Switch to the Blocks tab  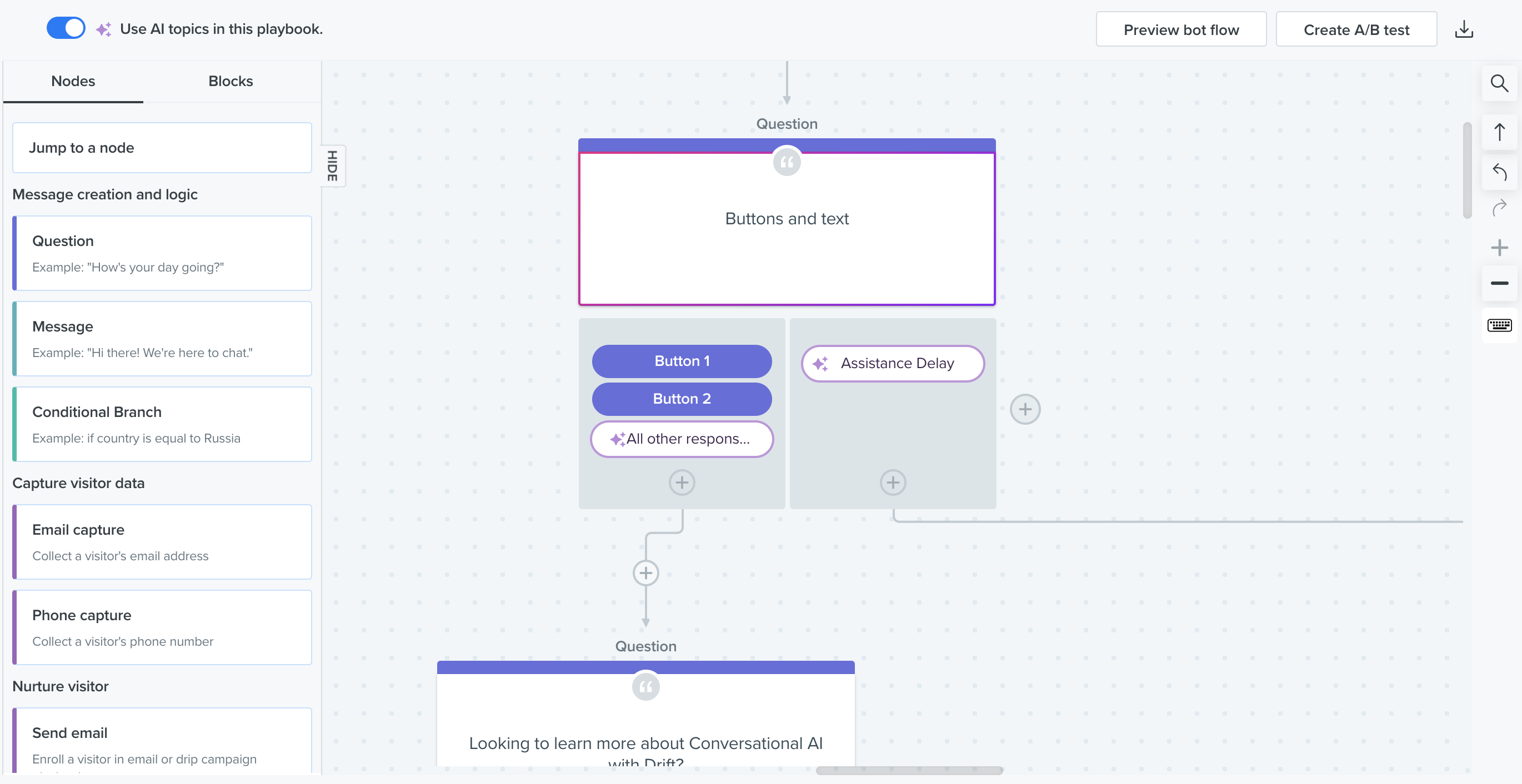pyautogui.click(x=231, y=81)
